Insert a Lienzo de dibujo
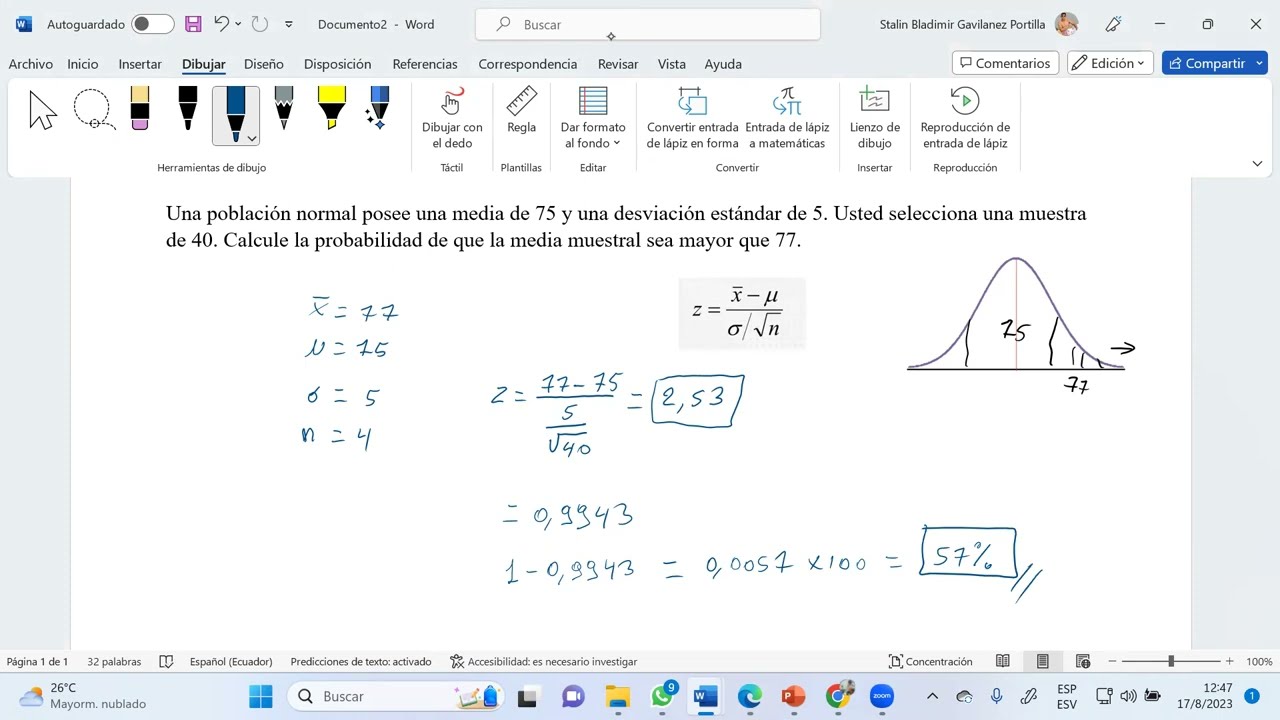The height and width of the screenshot is (720, 1280). (x=875, y=118)
